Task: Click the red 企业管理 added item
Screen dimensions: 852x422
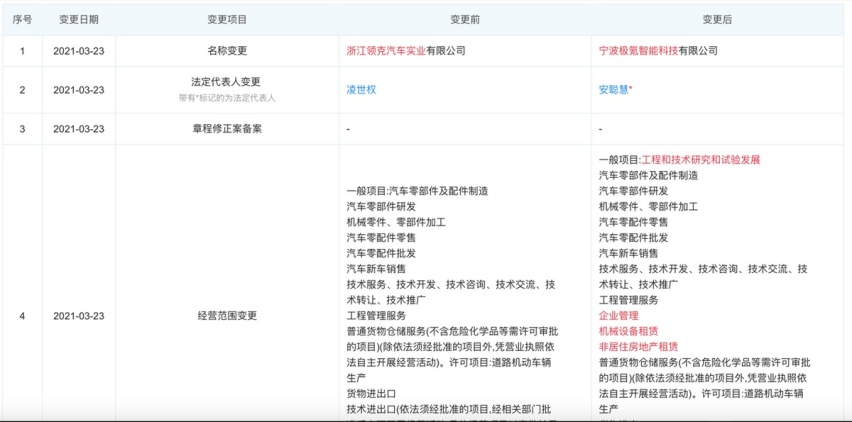Action: click(x=618, y=316)
